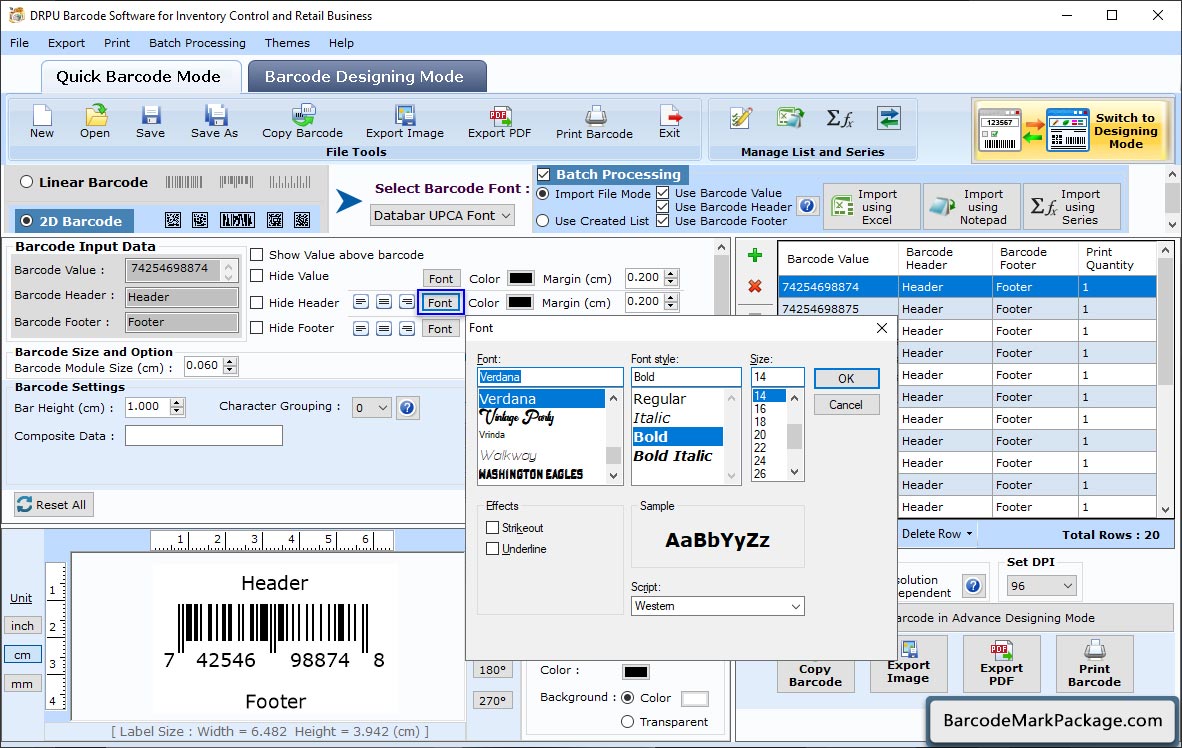Click the Reset All button

(54, 504)
